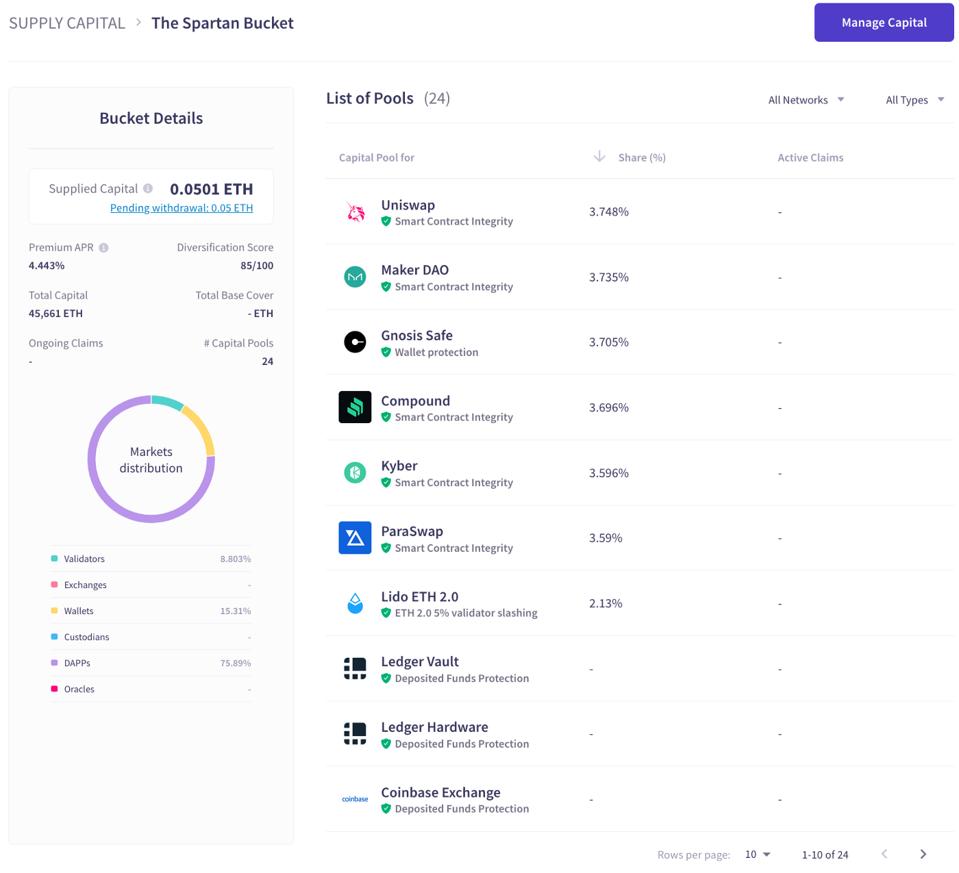Click the green shield under Compound
The height and width of the screenshot is (873, 959).
coord(386,417)
